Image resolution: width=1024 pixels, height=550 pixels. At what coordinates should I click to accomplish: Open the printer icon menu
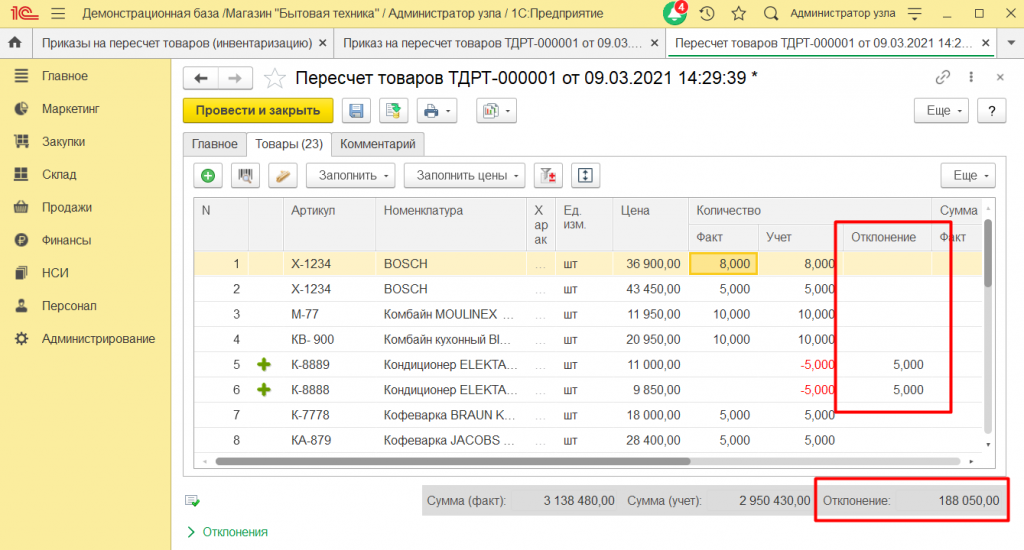point(436,111)
